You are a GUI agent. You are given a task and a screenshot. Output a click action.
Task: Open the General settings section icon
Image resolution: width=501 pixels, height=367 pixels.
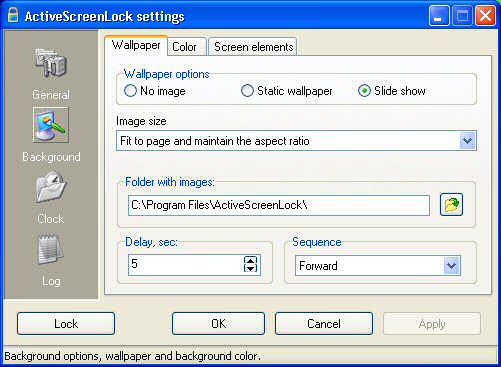click(51, 64)
